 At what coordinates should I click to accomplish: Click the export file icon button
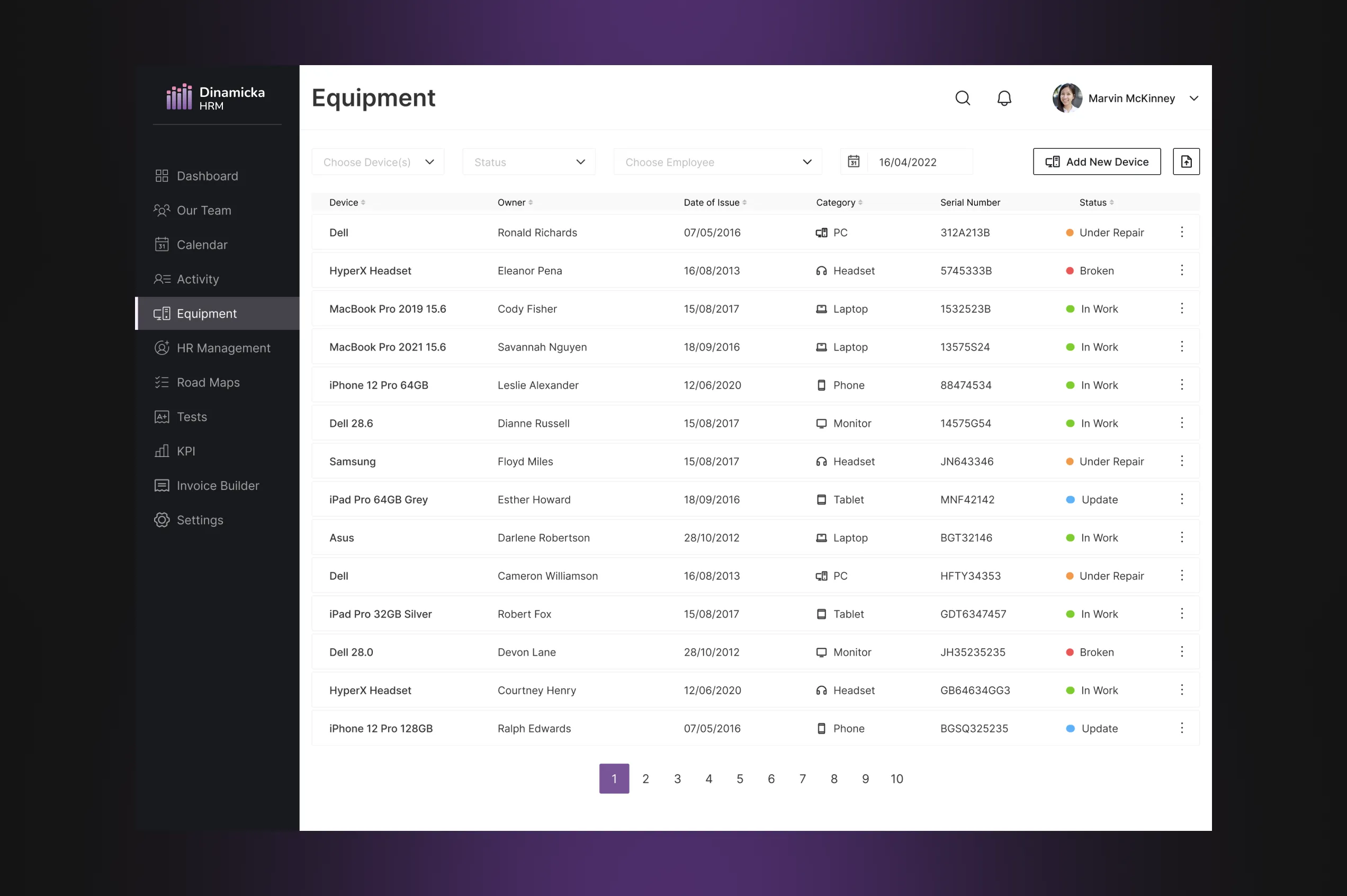click(1186, 162)
